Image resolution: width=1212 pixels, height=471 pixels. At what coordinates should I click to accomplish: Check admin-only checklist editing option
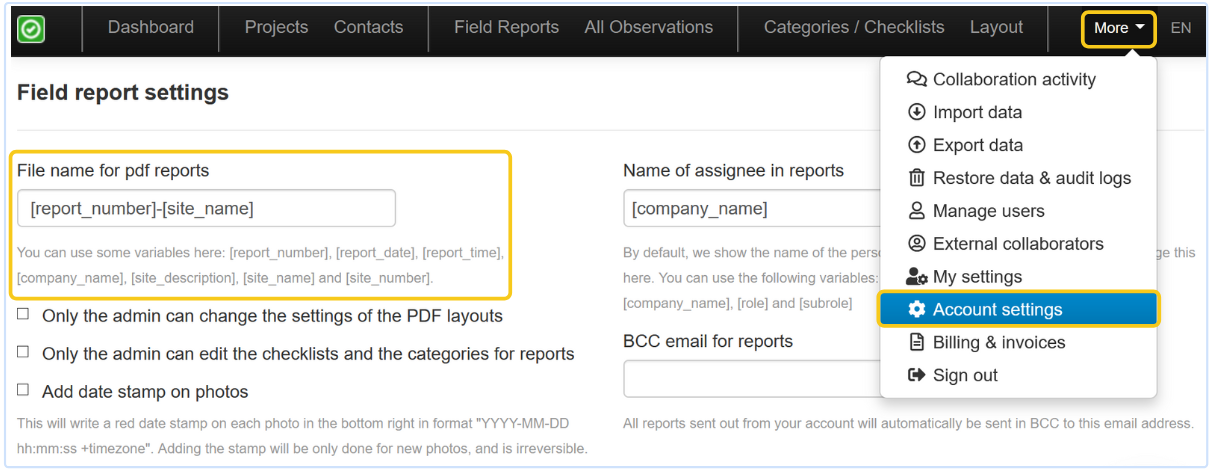pyautogui.click(x=23, y=353)
